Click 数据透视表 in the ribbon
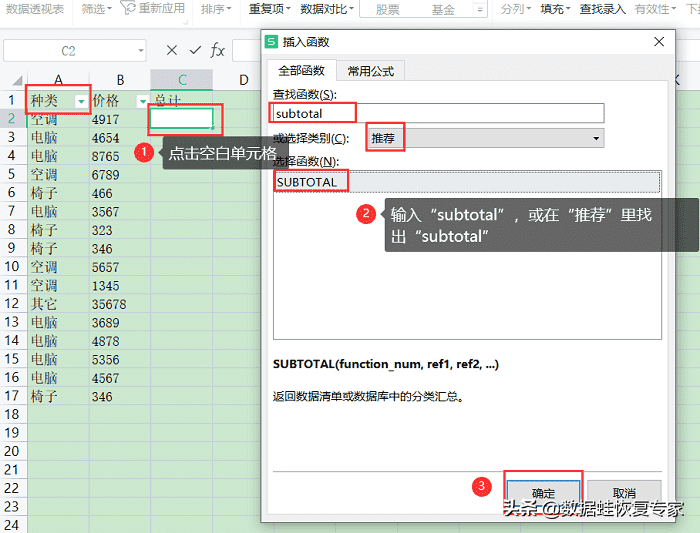700x533 pixels. click(x=35, y=8)
